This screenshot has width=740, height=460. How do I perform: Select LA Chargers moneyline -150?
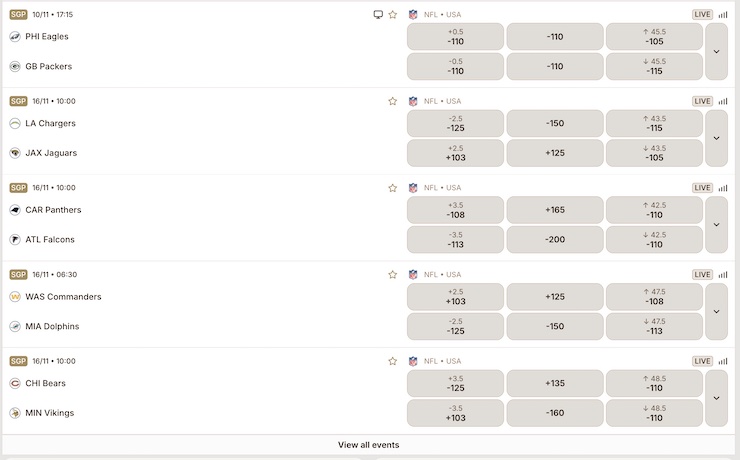click(555, 123)
